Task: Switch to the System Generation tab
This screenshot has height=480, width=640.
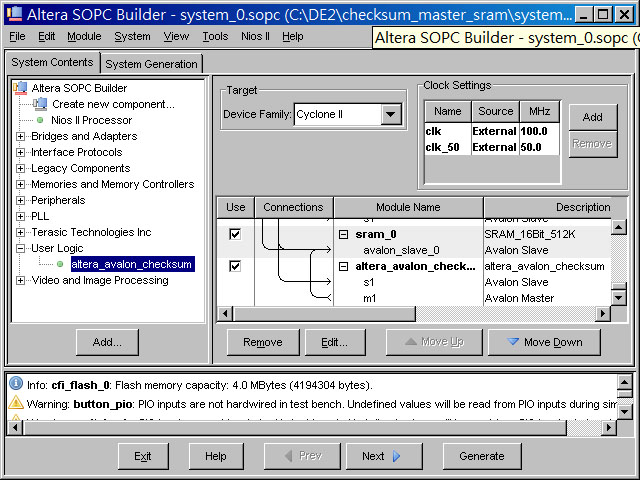Action: tap(151, 64)
